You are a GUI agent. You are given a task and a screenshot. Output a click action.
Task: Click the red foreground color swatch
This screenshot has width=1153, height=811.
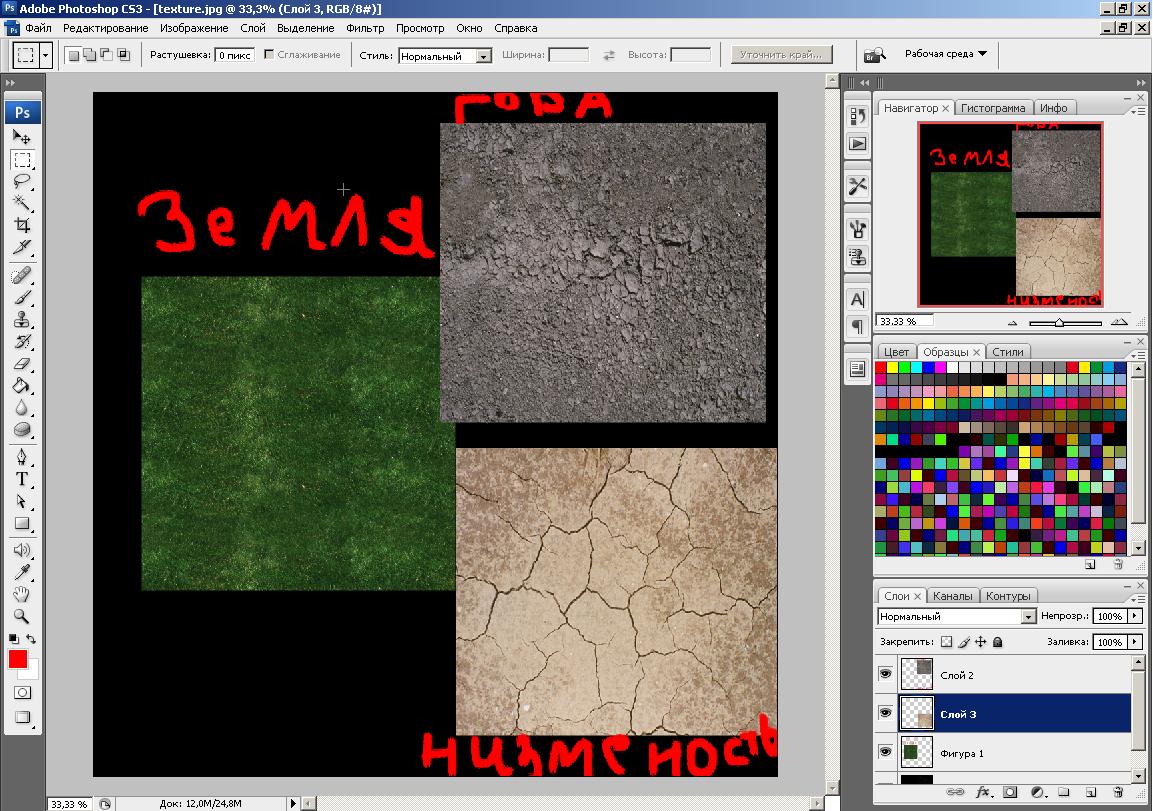pos(18,659)
